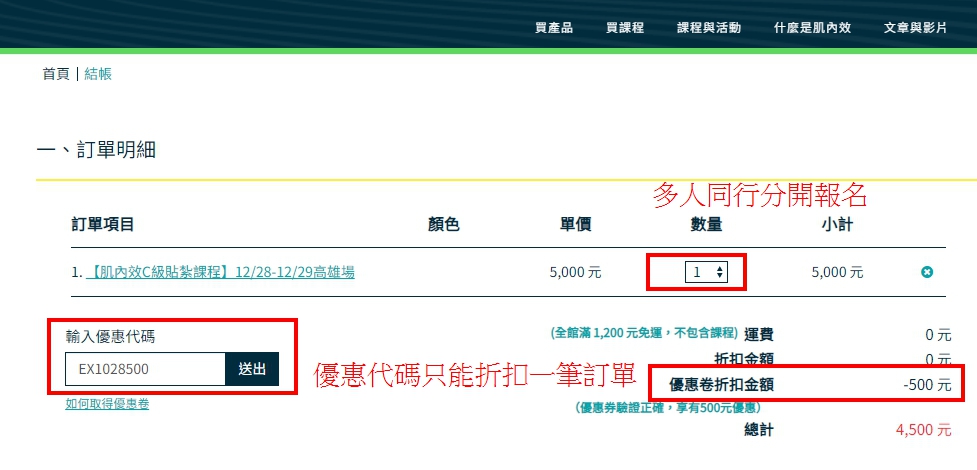Focus the coupon code input field

[145, 369]
